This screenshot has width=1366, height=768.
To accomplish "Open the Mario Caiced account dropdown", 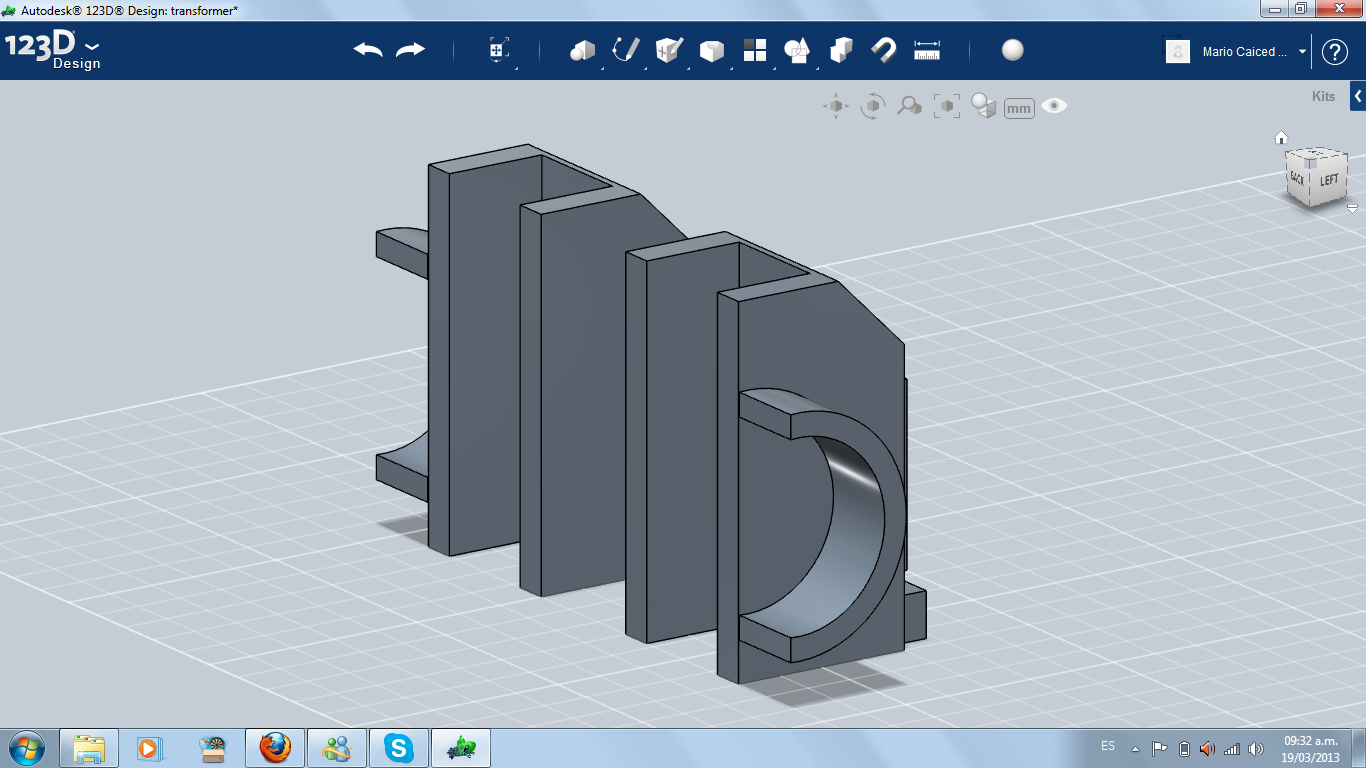I will coord(1303,52).
